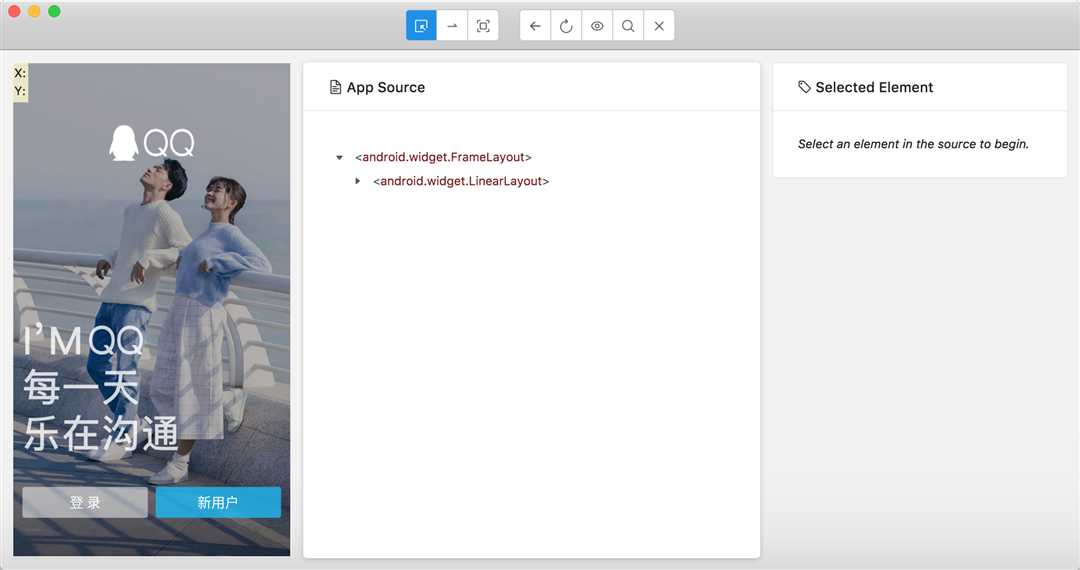Tap the 新用户 button in the app screenshot

[x=218, y=503]
